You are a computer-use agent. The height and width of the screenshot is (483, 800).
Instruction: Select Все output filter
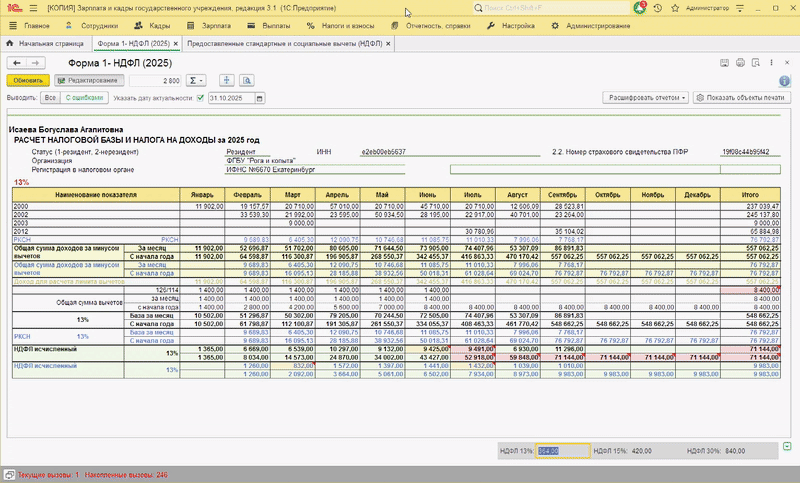click(50, 98)
